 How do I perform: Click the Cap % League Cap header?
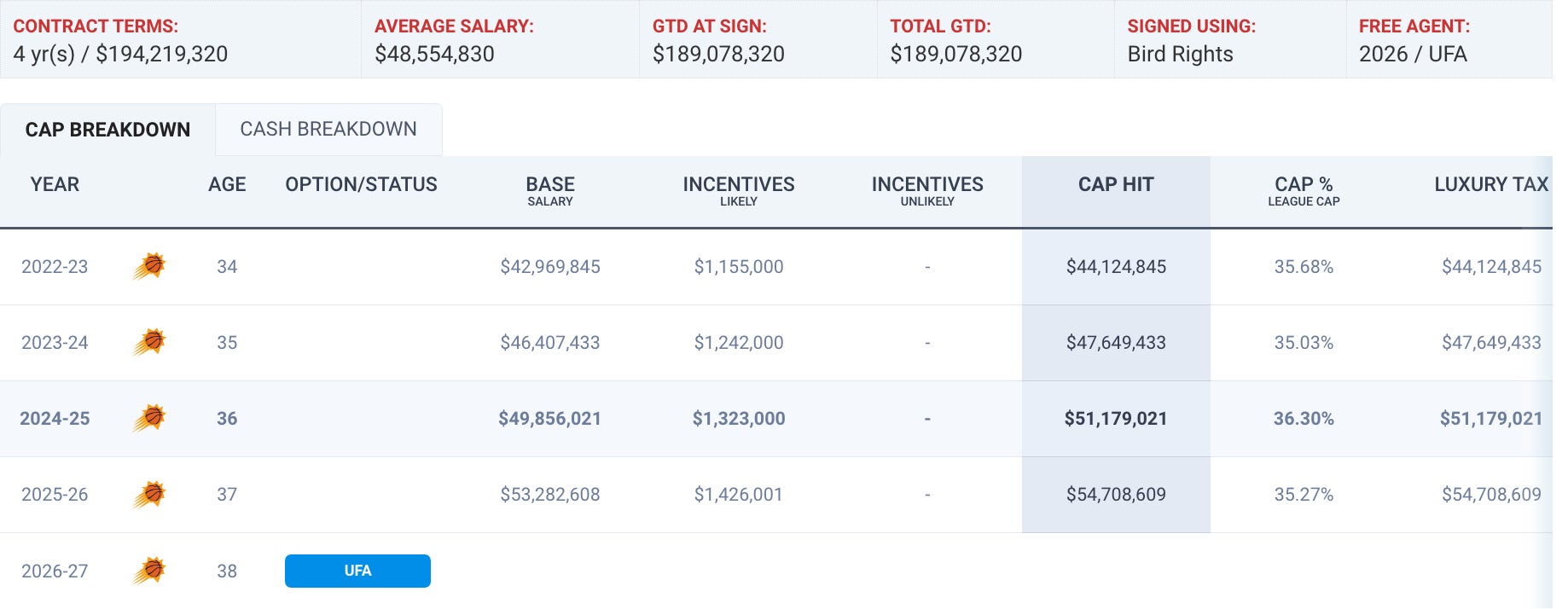pyautogui.click(x=1304, y=190)
